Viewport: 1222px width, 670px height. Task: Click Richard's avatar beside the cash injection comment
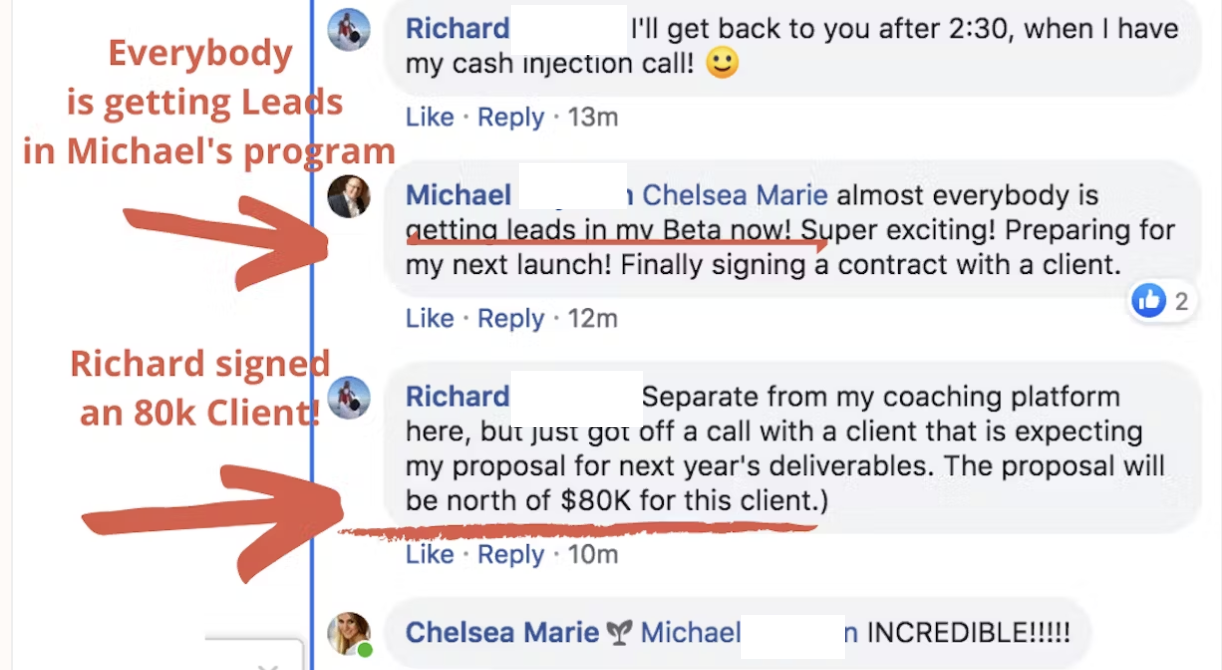[349, 30]
